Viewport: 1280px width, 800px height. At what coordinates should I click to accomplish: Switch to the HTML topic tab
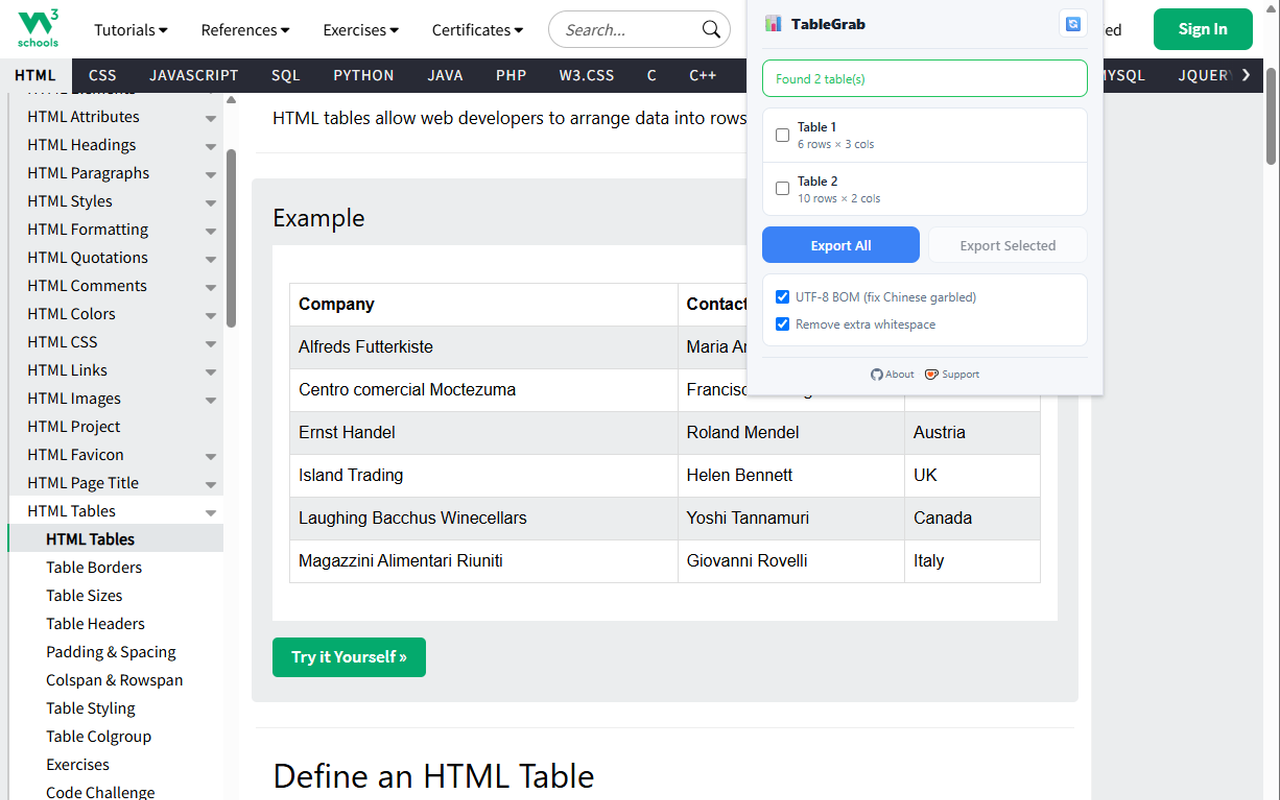(x=35, y=75)
